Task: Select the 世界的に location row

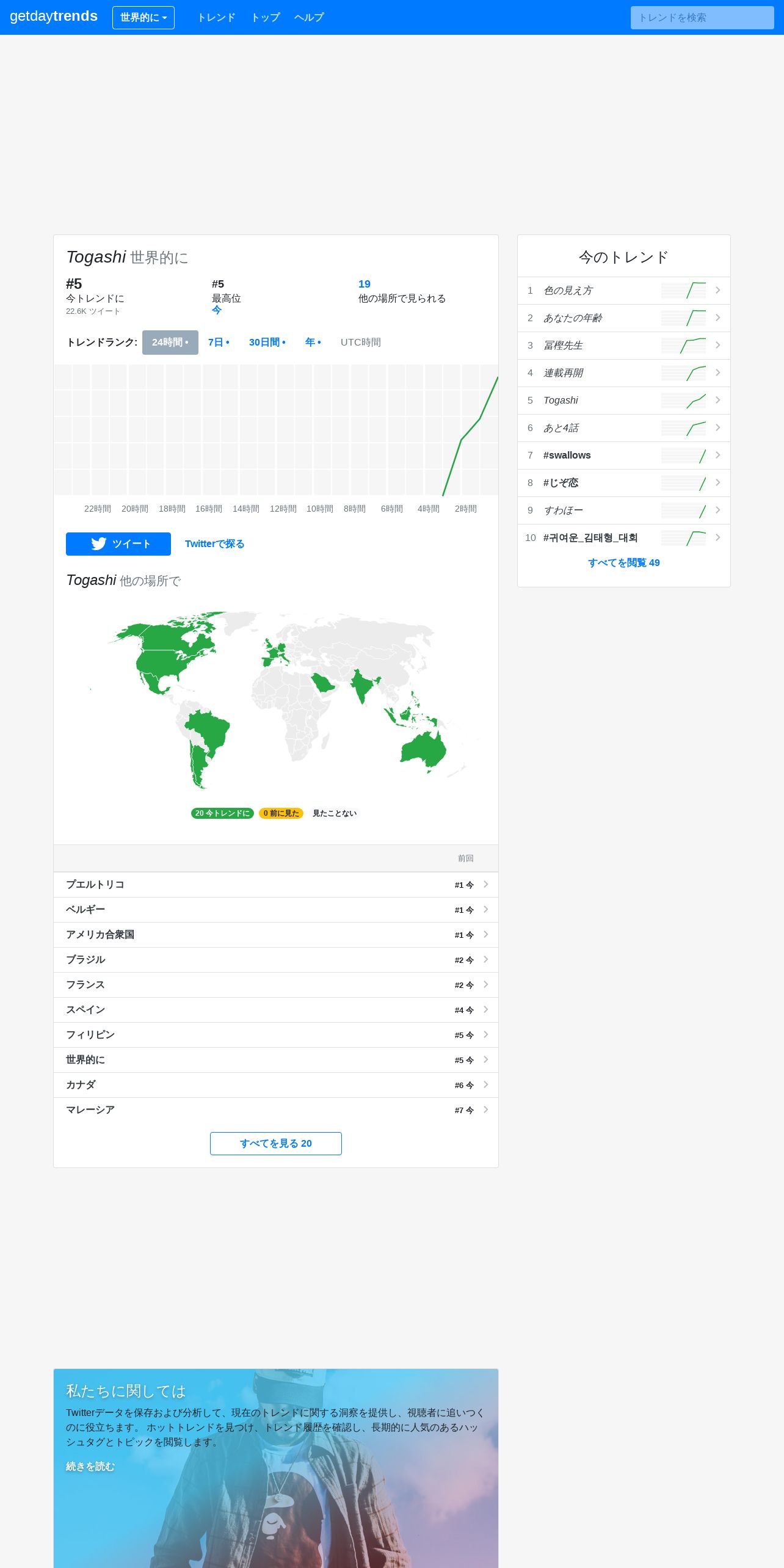Action: 276,1060
